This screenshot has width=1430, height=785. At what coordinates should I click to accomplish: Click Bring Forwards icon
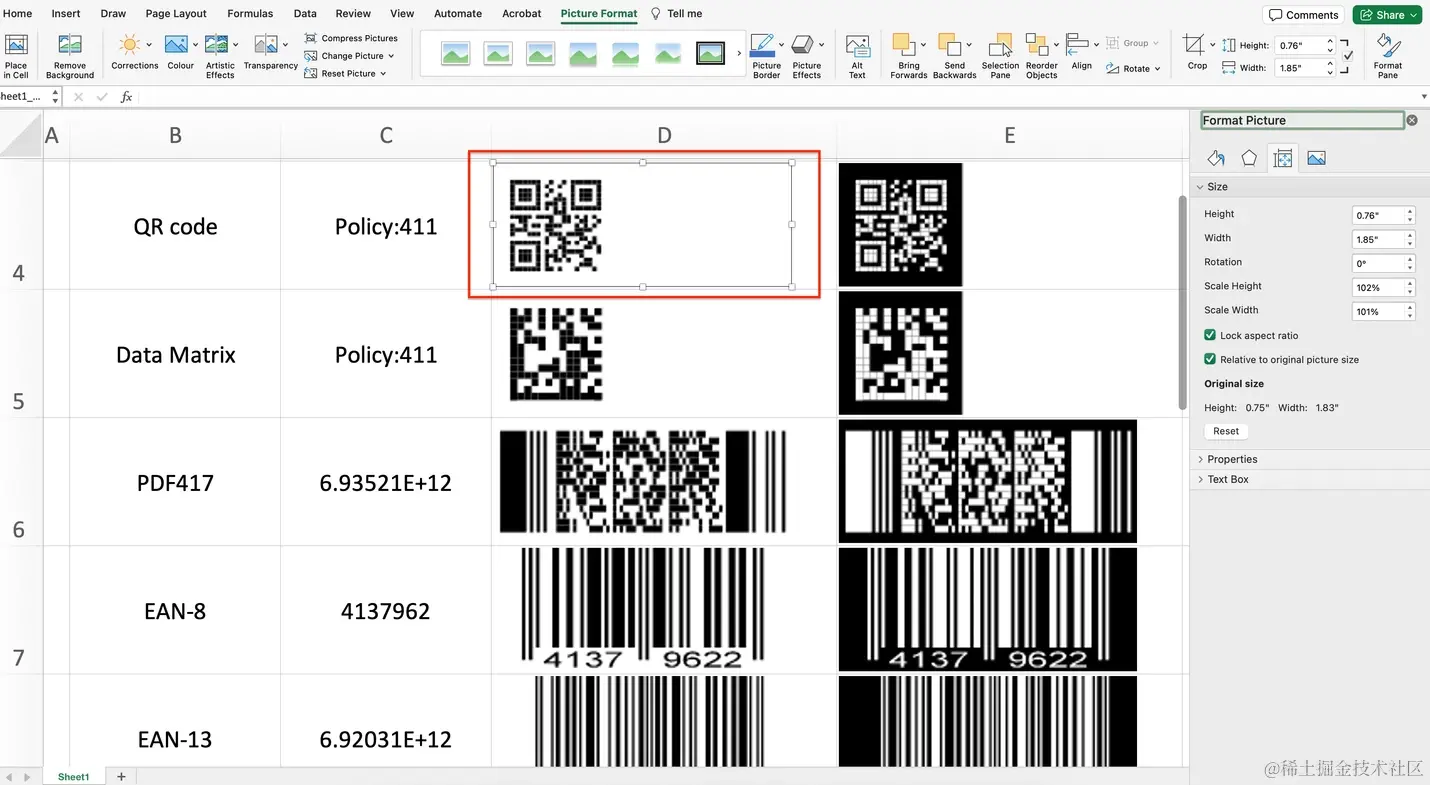point(904,45)
